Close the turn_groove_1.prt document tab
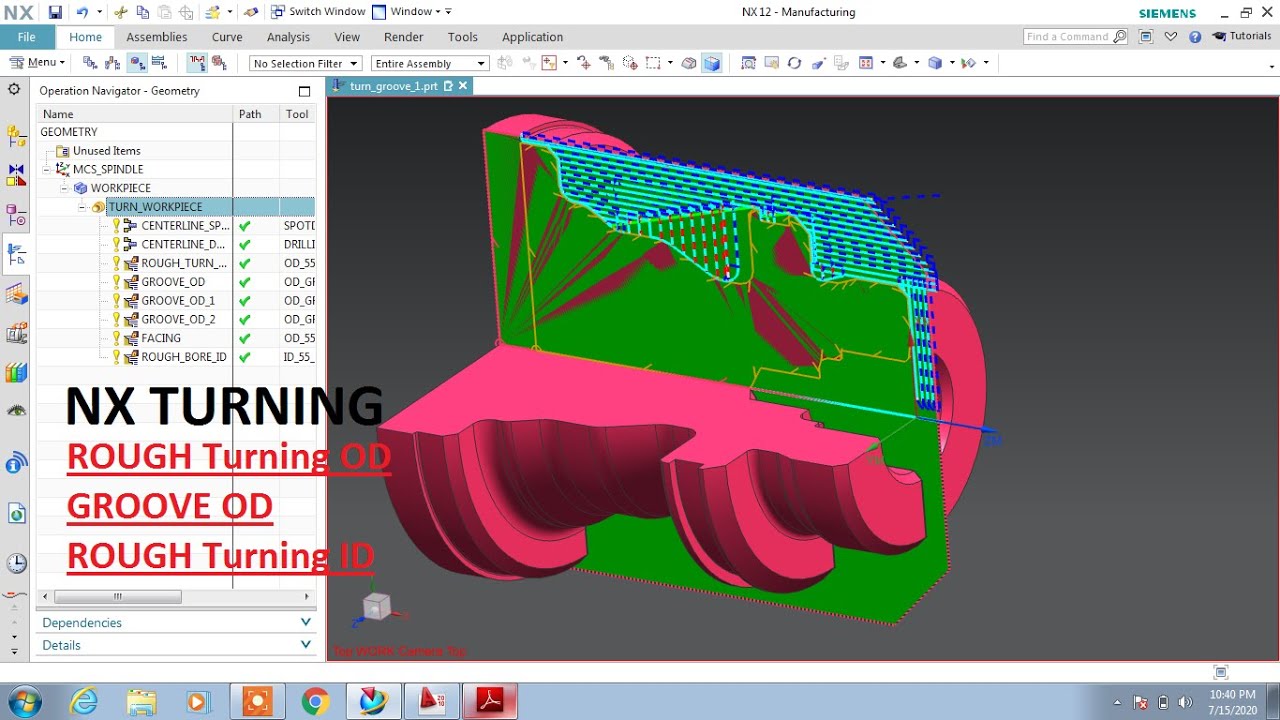The height and width of the screenshot is (720, 1280). pyautogui.click(x=463, y=87)
